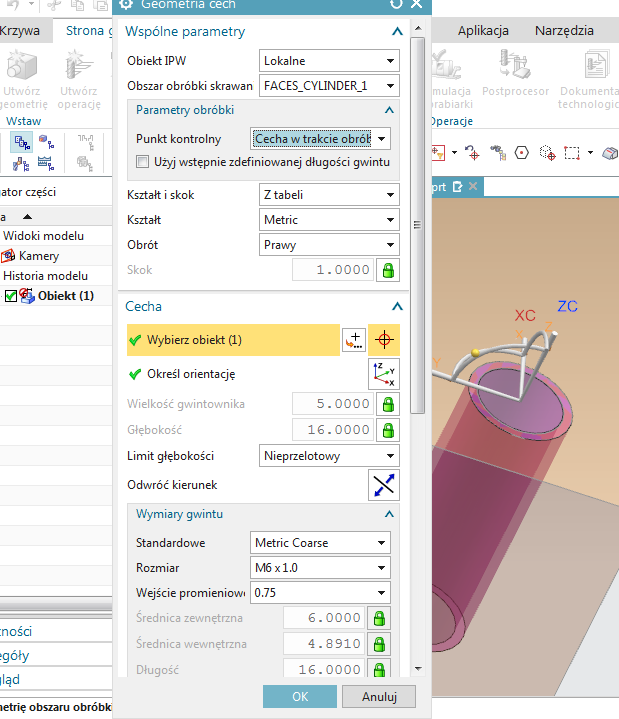This screenshot has width=619, height=719.
Task: Collapse the Parametry obróbki group
Action: click(x=389, y=110)
